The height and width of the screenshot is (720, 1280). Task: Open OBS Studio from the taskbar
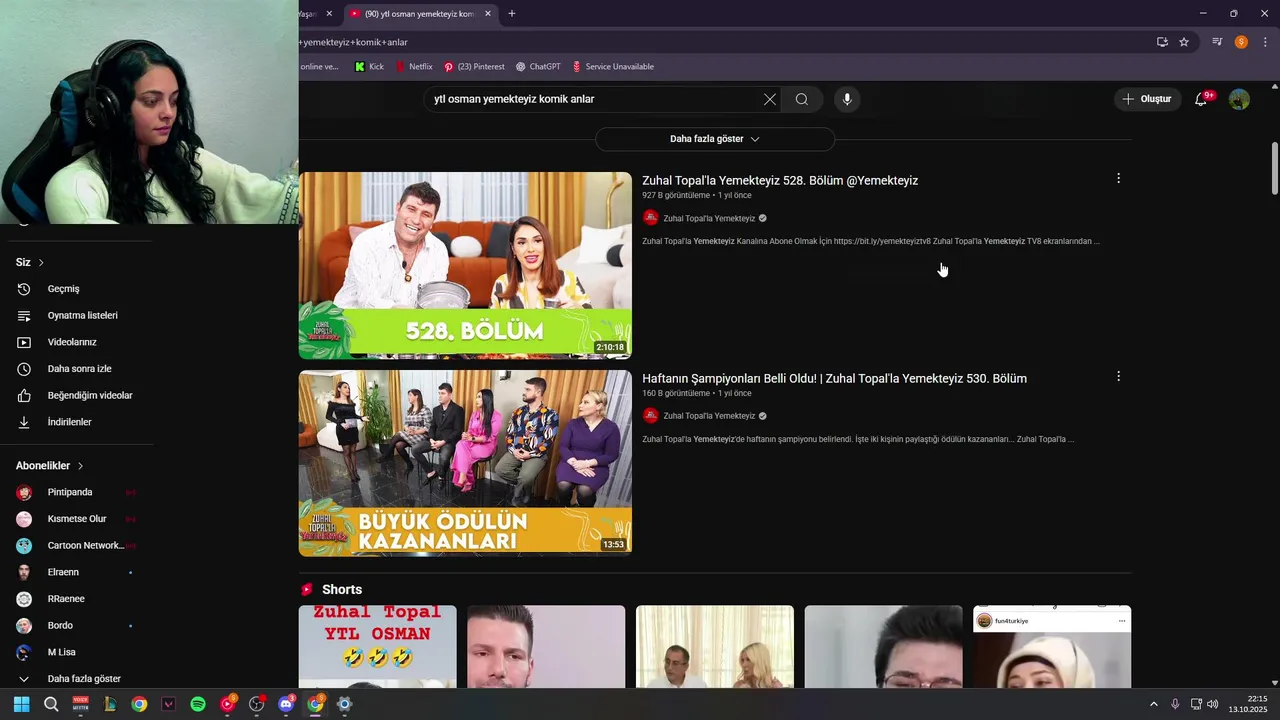257,704
